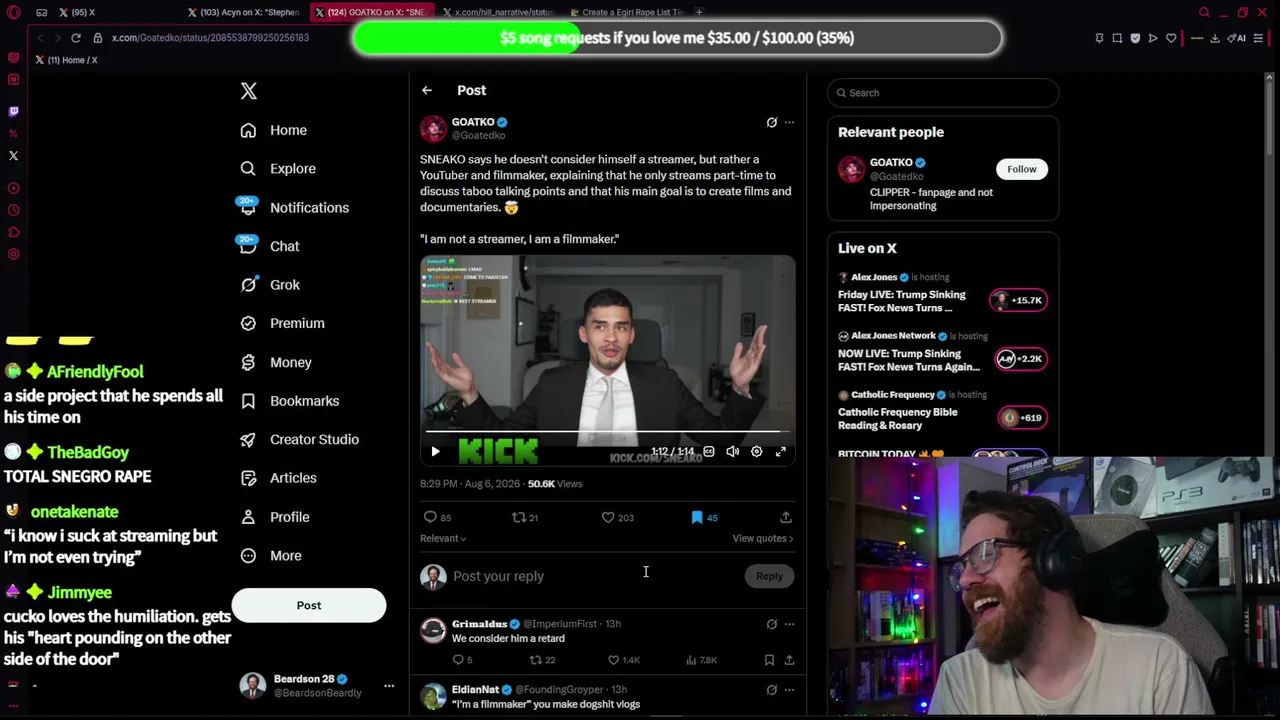This screenshot has width=1280, height=720.
Task: Join Catholic Frequency live +619
Action: [x=1022, y=418]
